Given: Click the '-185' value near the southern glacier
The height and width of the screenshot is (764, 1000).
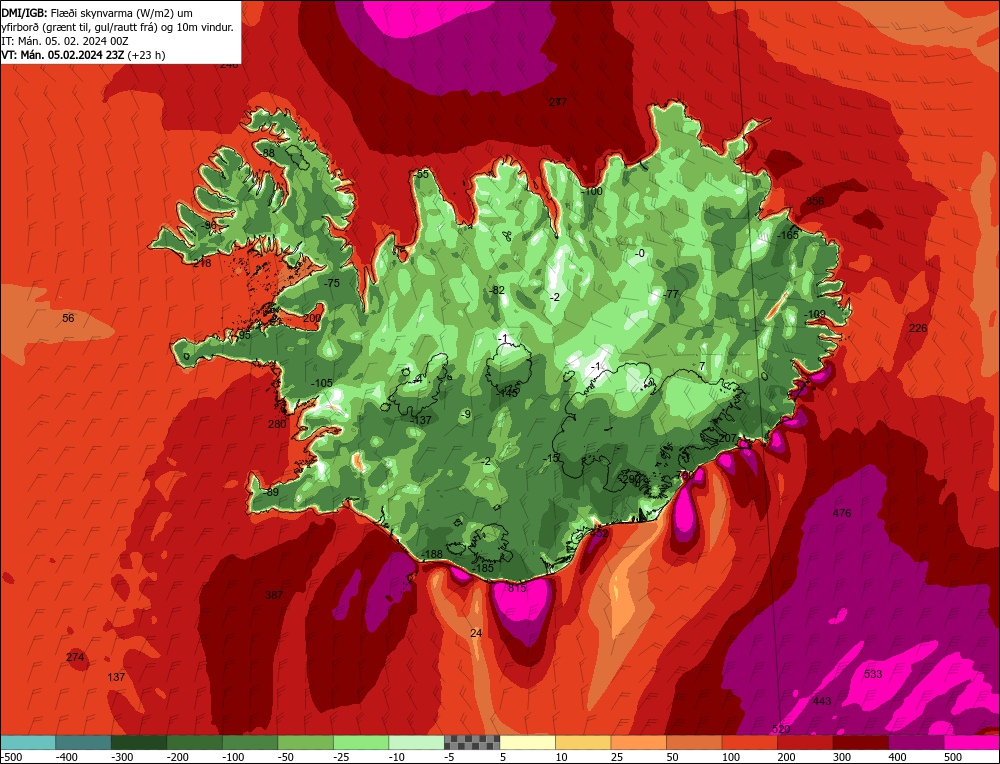Looking at the screenshot, I should pyautogui.click(x=483, y=568).
